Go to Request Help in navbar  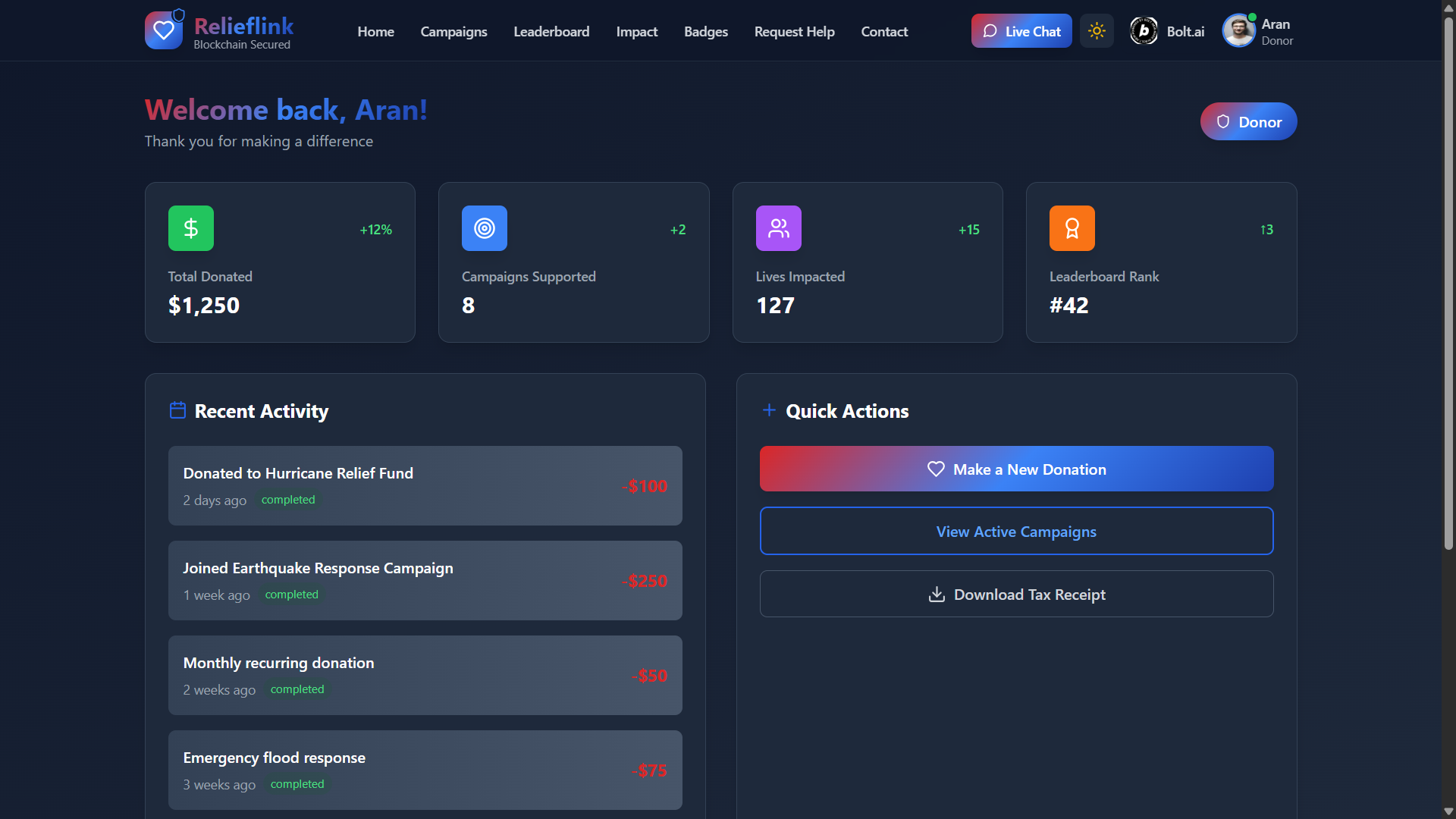tap(794, 32)
